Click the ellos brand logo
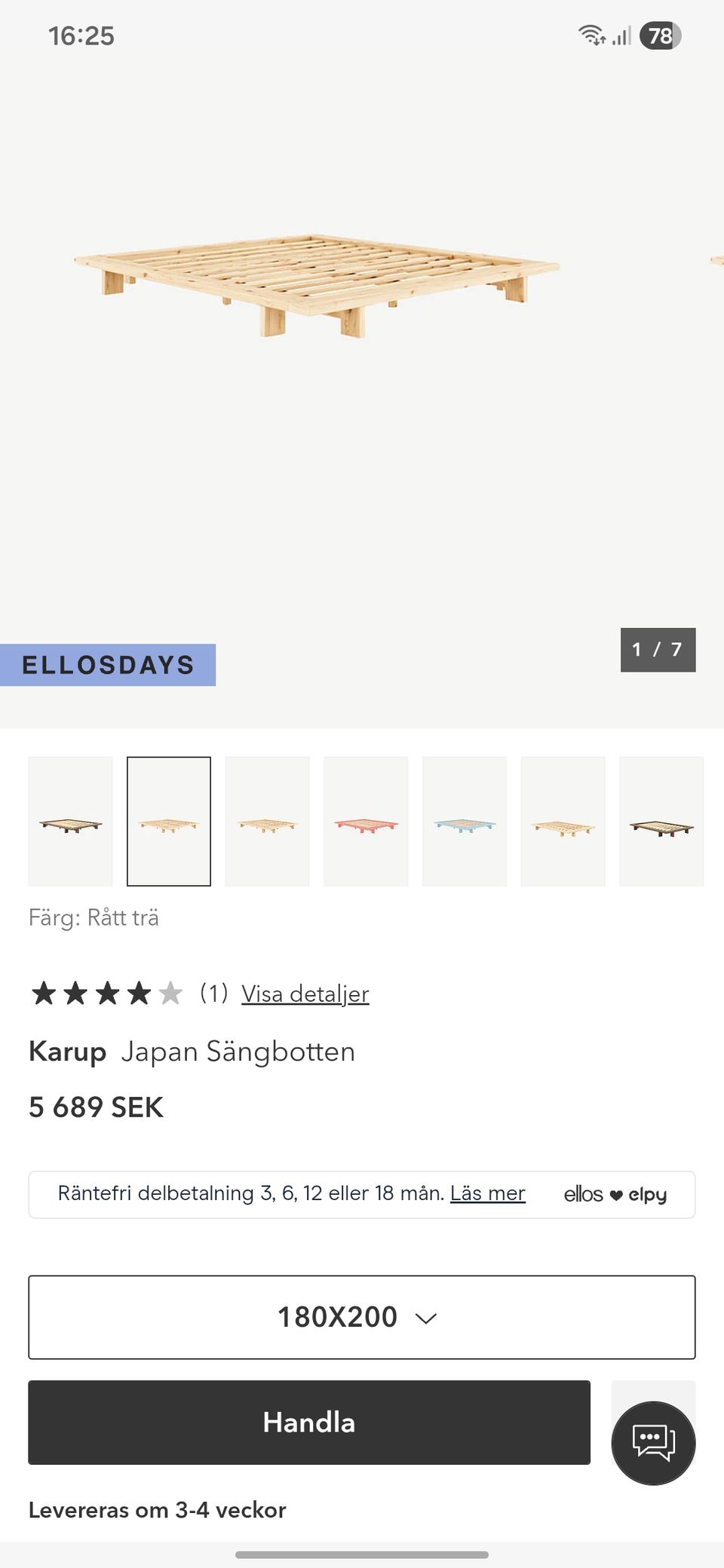Screen dimensions: 724x1568 583,1194
